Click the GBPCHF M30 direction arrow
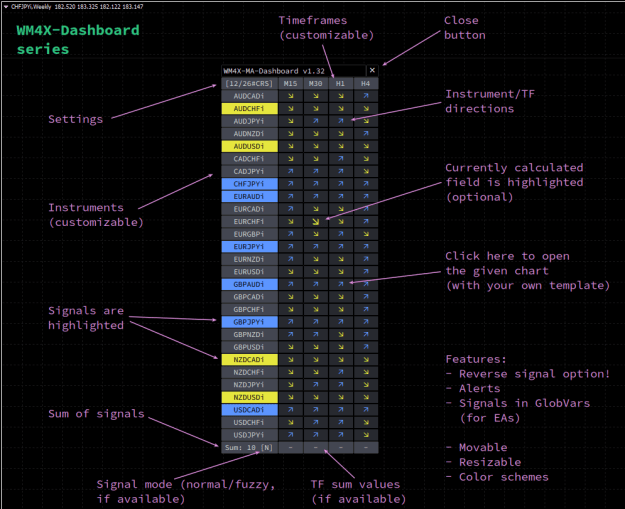The width and height of the screenshot is (625, 509). (x=316, y=309)
